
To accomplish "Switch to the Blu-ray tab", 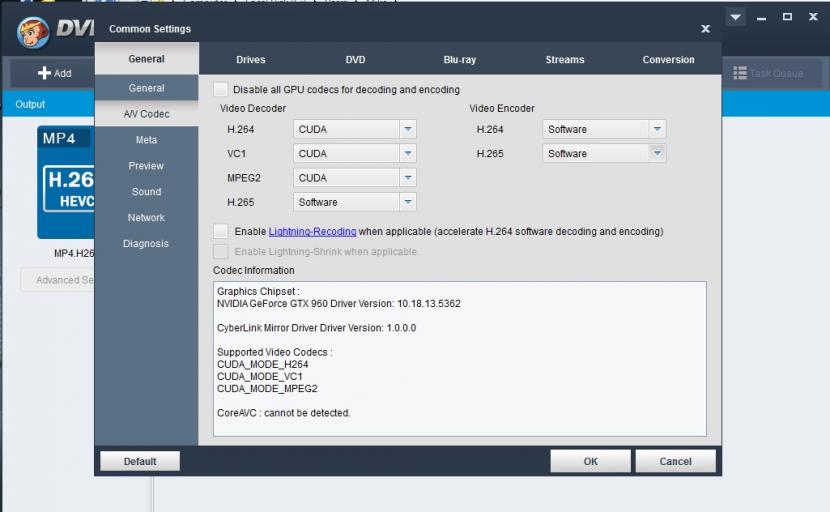I will tap(459, 60).
